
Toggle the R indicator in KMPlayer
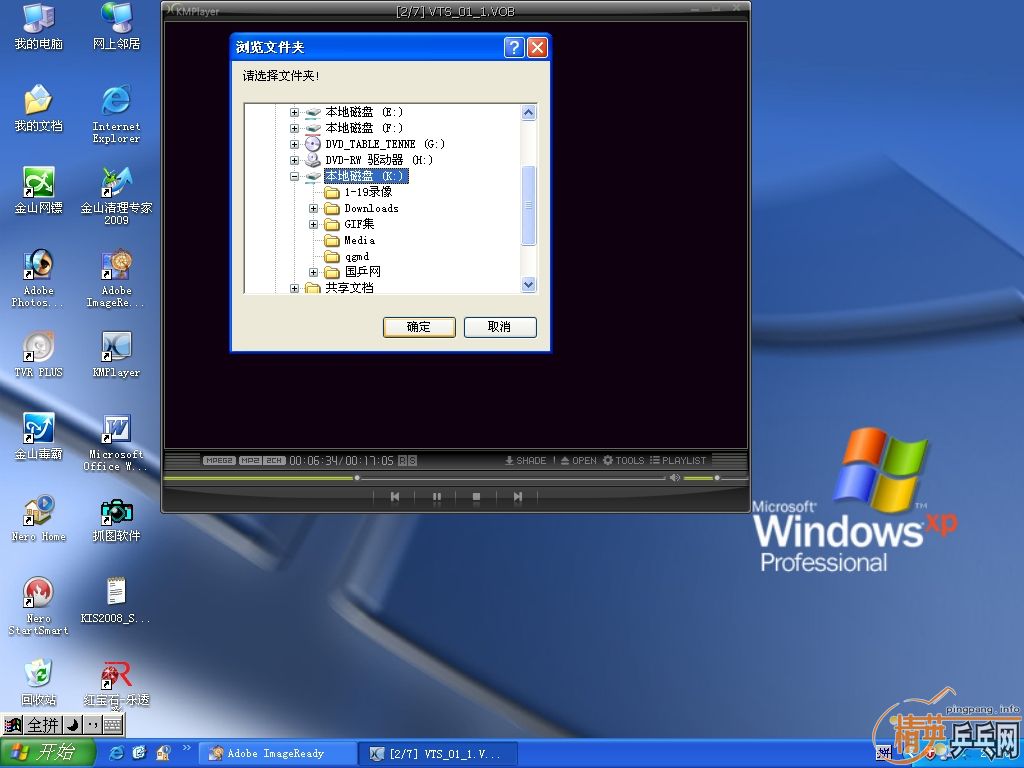[402, 460]
